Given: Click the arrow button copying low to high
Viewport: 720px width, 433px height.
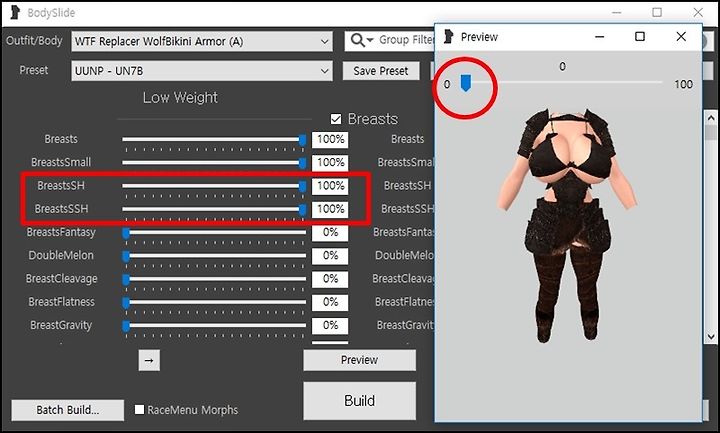Looking at the screenshot, I should point(149,360).
